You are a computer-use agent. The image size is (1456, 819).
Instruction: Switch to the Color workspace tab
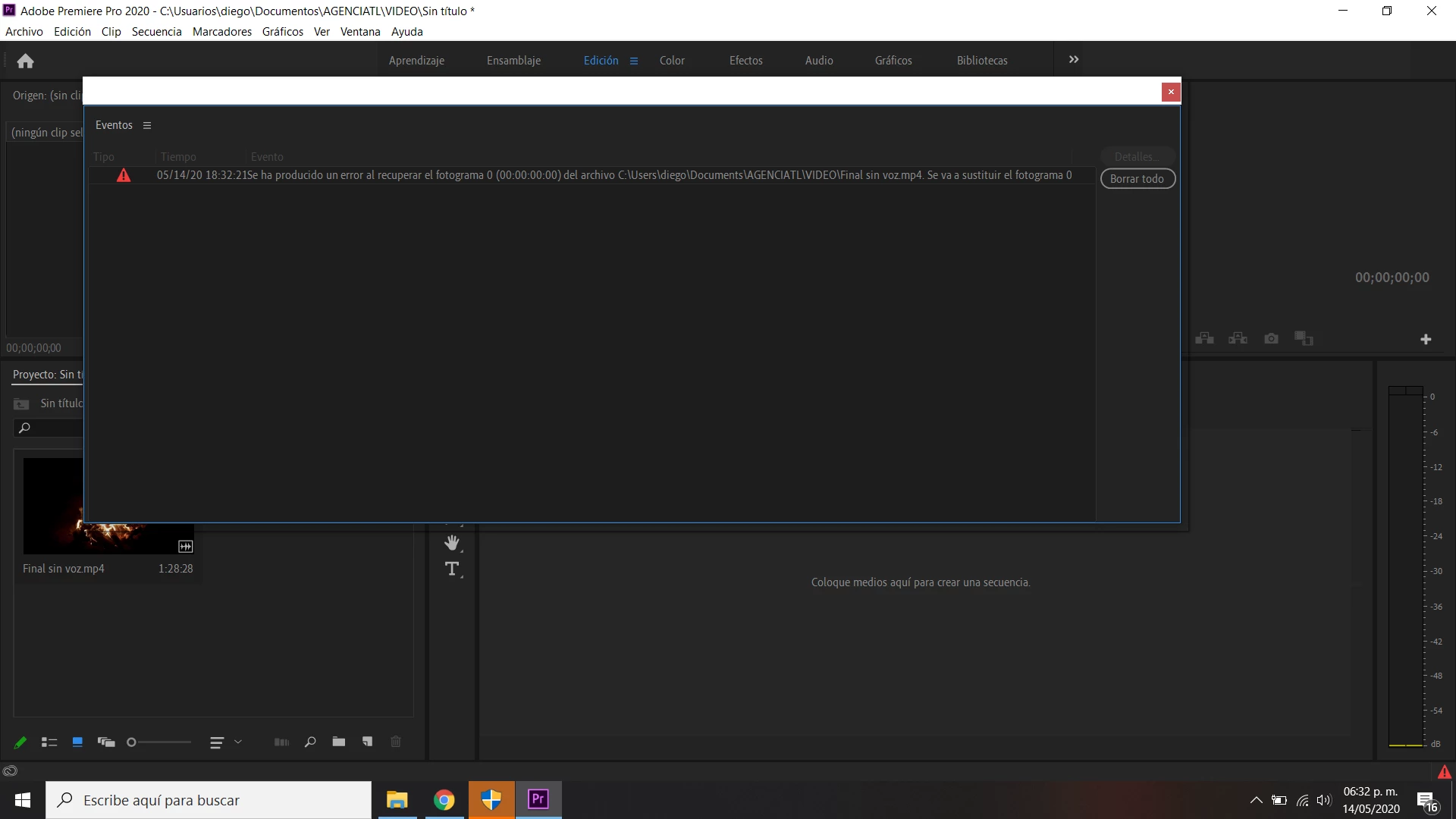click(672, 61)
